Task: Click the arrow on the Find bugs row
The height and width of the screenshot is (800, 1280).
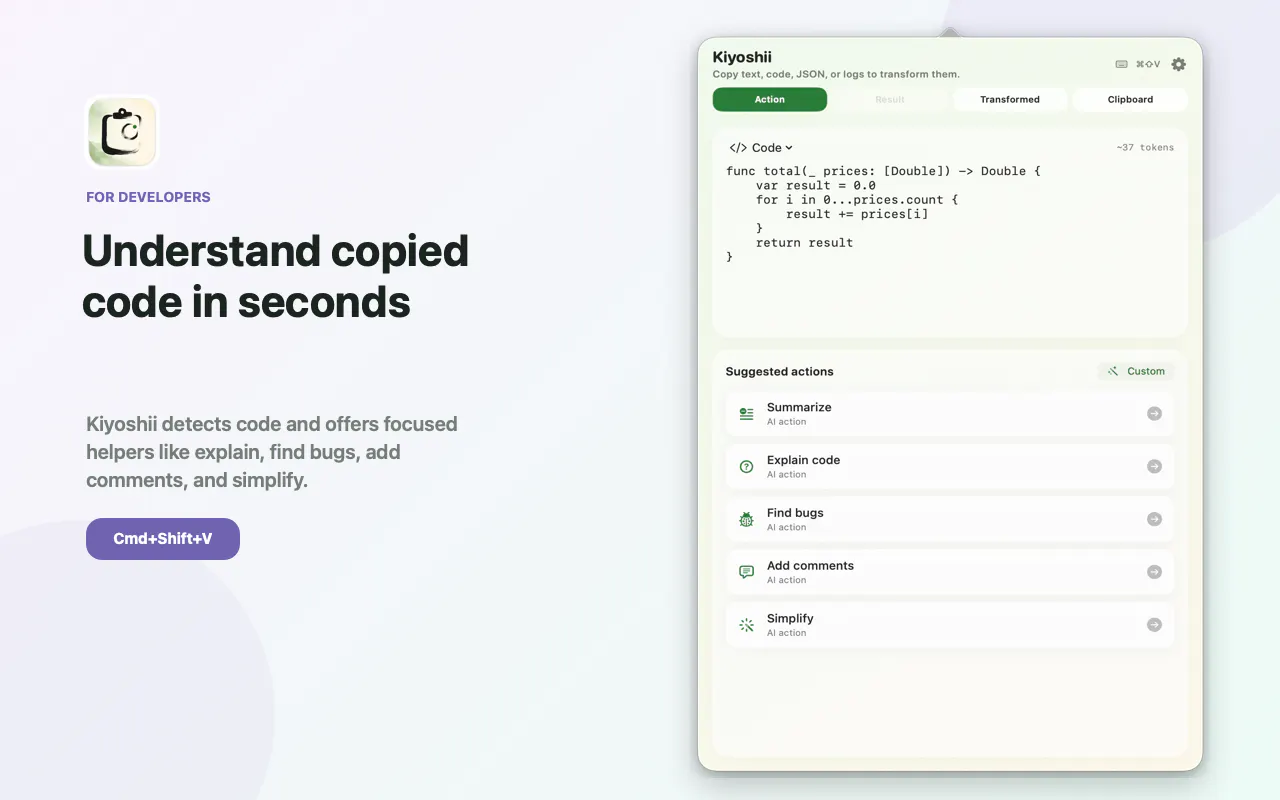Action: tap(1154, 519)
